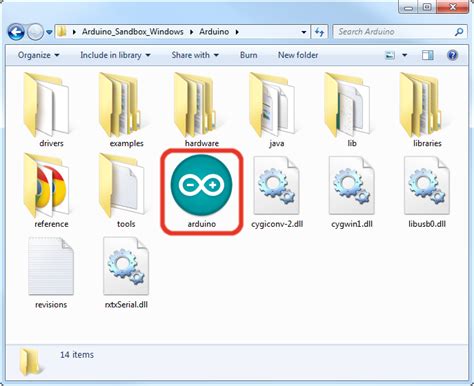
Task: Select the revisions text file icon
Action: coord(51,266)
